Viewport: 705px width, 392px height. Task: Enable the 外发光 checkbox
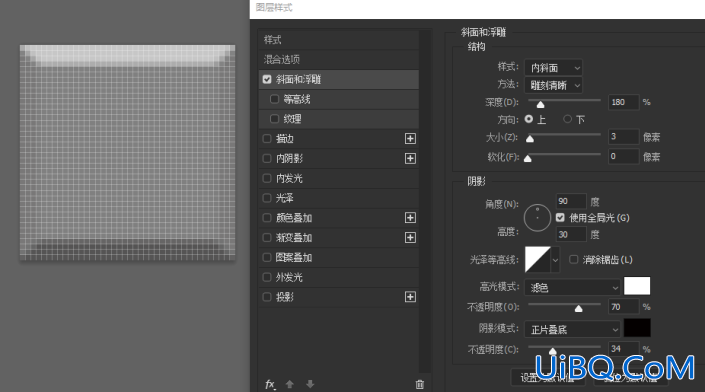click(267, 277)
